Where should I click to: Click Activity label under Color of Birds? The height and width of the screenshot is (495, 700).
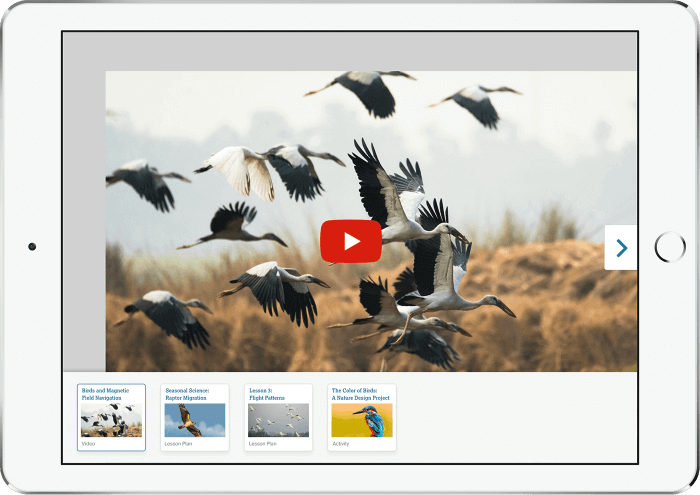(341, 443)
